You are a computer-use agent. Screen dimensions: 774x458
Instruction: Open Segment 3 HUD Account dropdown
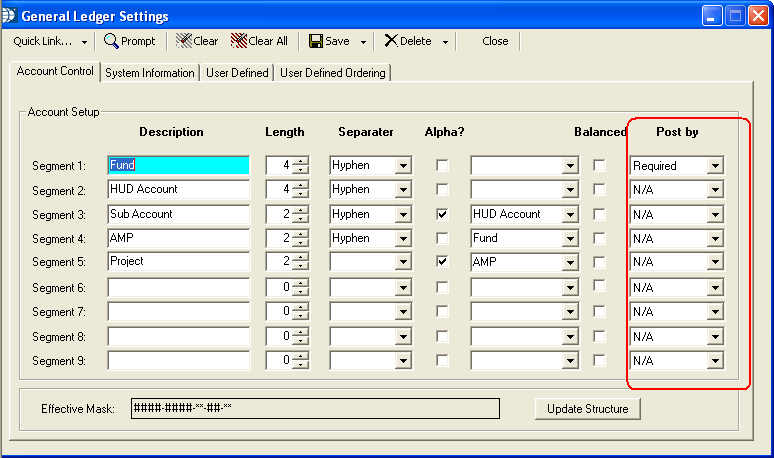[x=570, y=214]
